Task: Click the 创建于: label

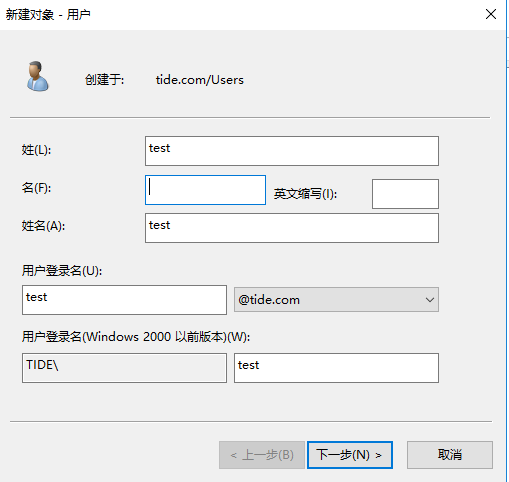Action: pyautogui.click(x=104, y=80)
